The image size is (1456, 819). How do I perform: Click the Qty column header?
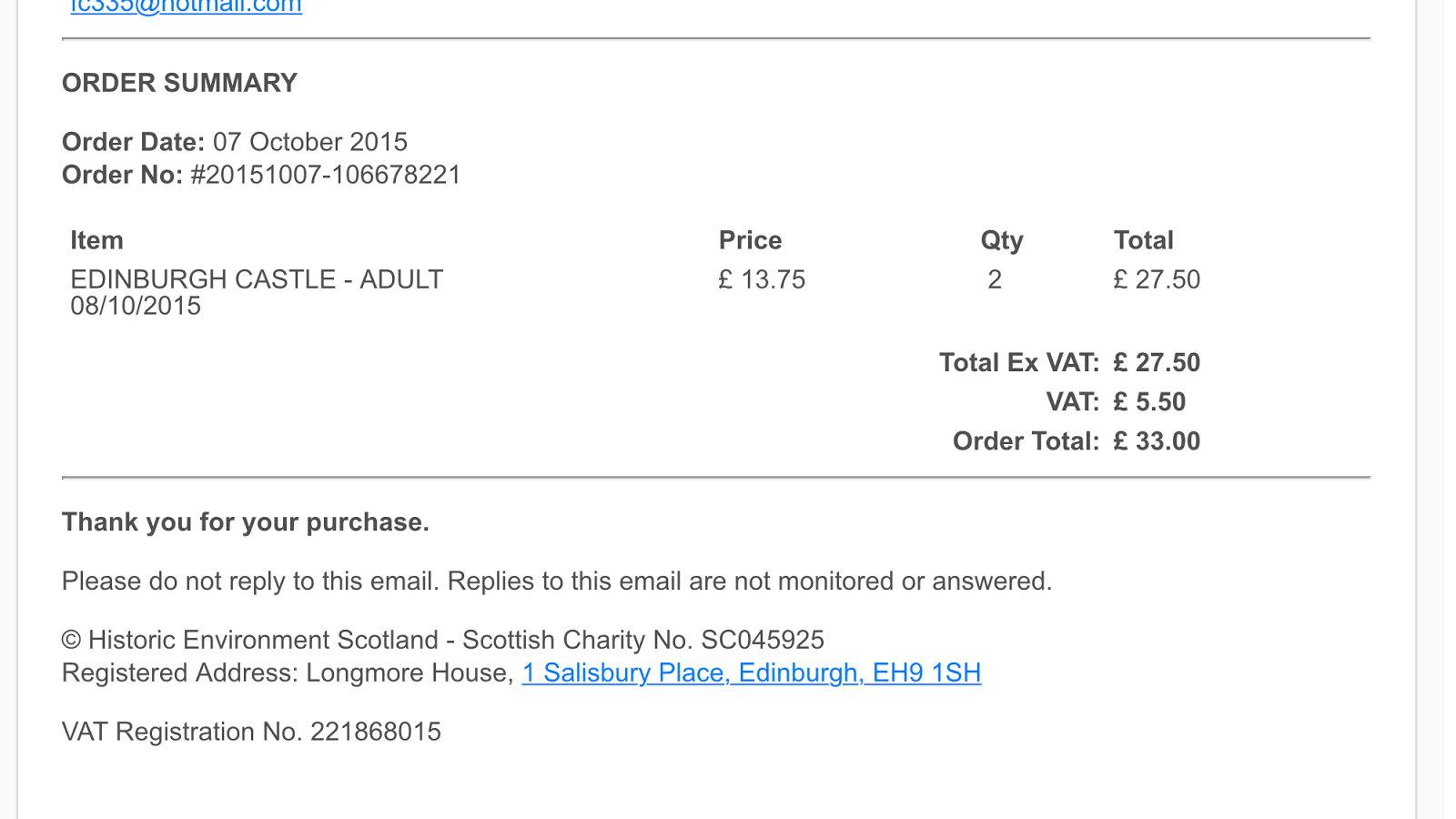pyautogui.click(x=1001, y=240)
